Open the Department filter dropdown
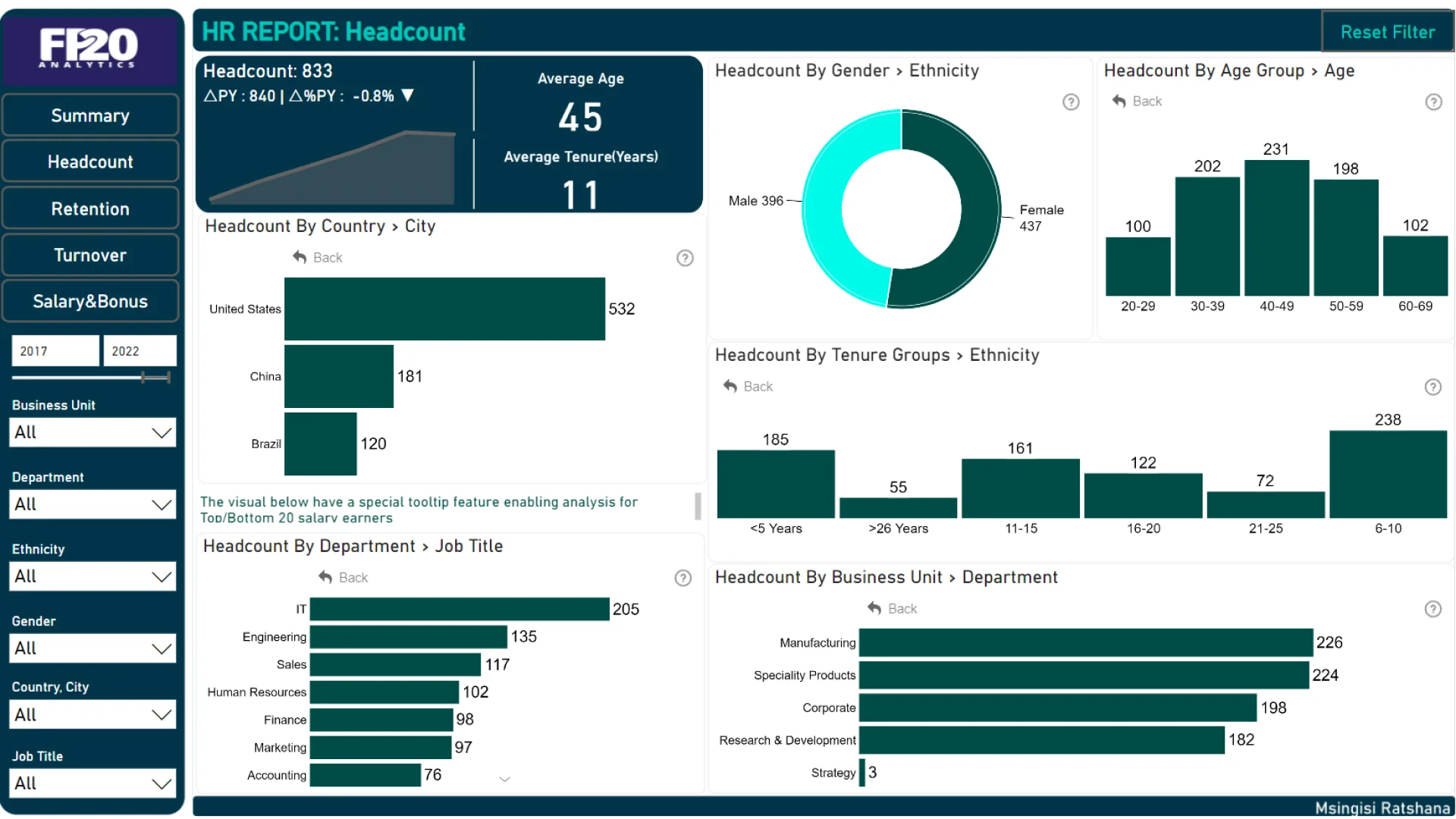The width and height of the screenshot is (1456, 819). click(x=93, y=504)
